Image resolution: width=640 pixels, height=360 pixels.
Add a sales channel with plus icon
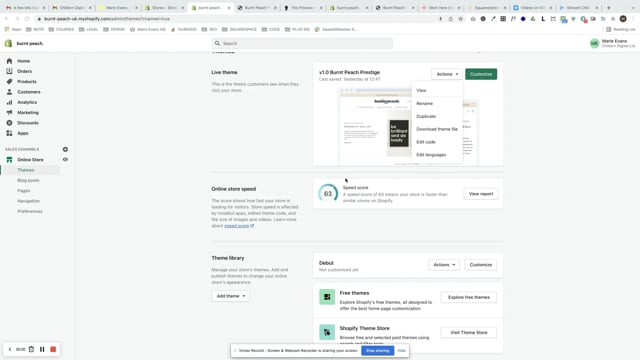65,149
